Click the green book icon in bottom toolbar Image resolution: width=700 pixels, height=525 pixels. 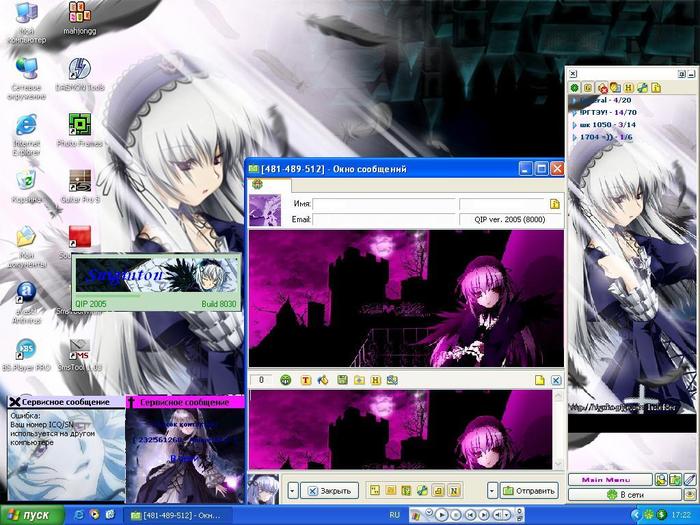[x=406, y=491]
